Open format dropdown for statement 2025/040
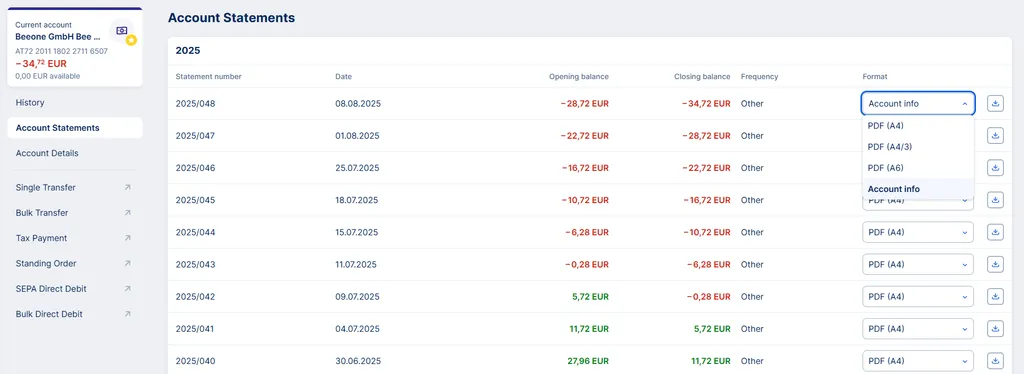This screenshot has width=1024, height=374. point(918,360)
